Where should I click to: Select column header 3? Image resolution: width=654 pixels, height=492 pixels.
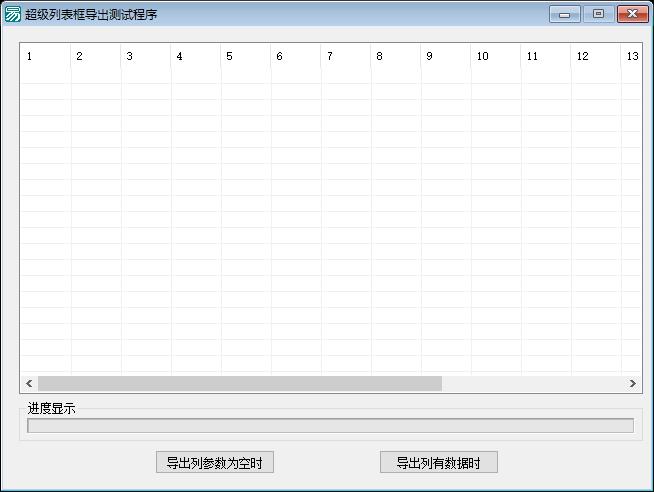coord(146,56)
